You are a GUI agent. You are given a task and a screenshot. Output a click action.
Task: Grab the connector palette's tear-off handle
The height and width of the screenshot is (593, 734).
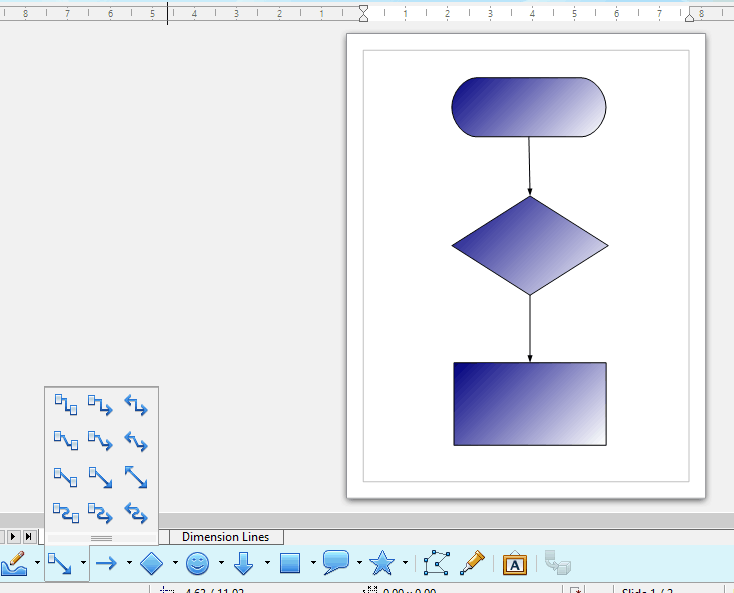click(101, 538)
